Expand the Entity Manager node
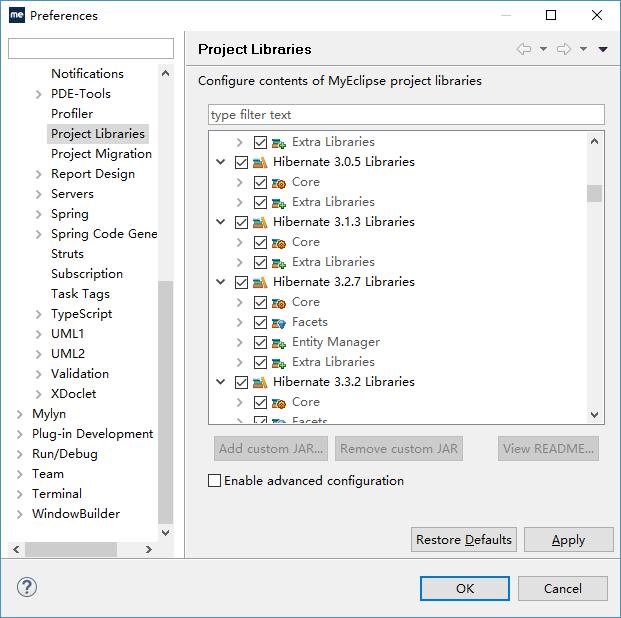Image resolution: width=621 pixels, height=618 pixels. click(x=240, y=342)
